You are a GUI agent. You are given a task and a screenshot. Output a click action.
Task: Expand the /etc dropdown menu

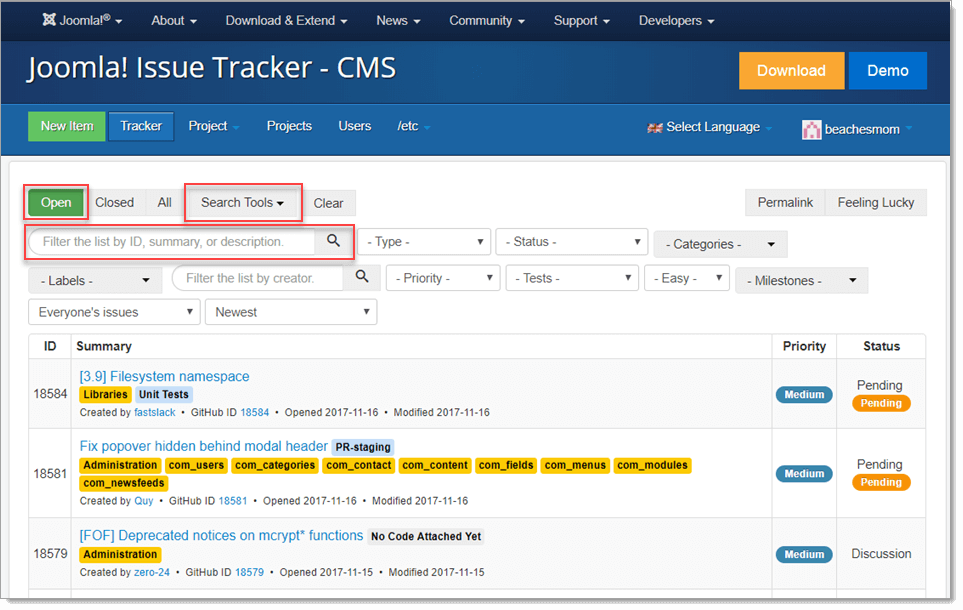(413, 126)
